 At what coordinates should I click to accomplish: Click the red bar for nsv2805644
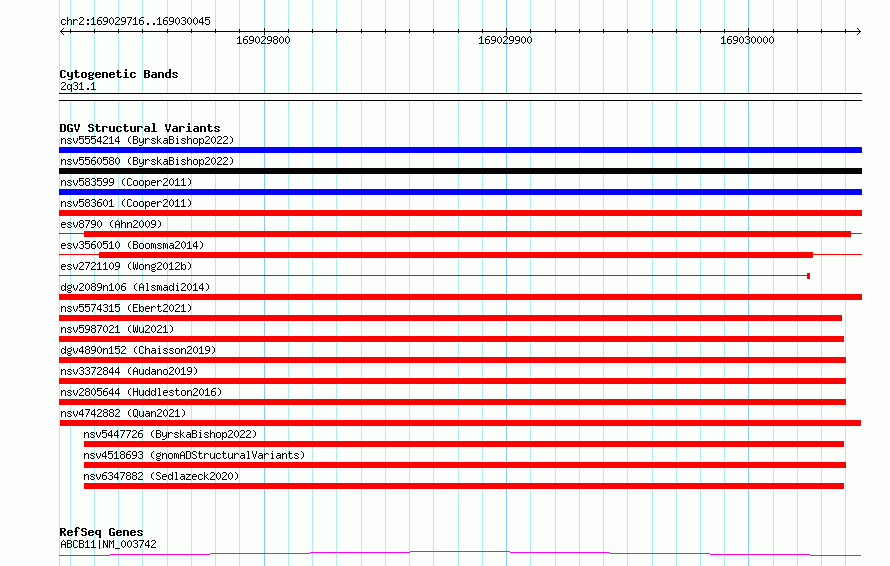click(x=452, y=402)
